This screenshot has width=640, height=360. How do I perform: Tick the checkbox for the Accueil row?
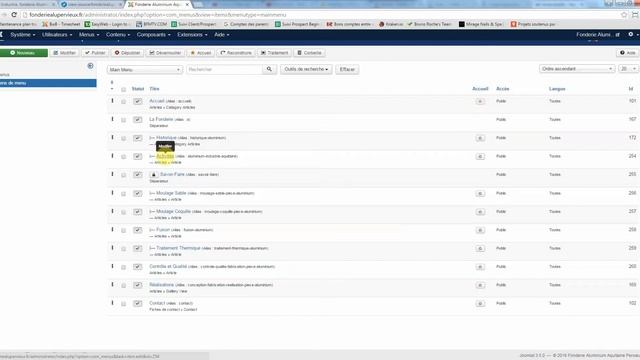(124, 102)
